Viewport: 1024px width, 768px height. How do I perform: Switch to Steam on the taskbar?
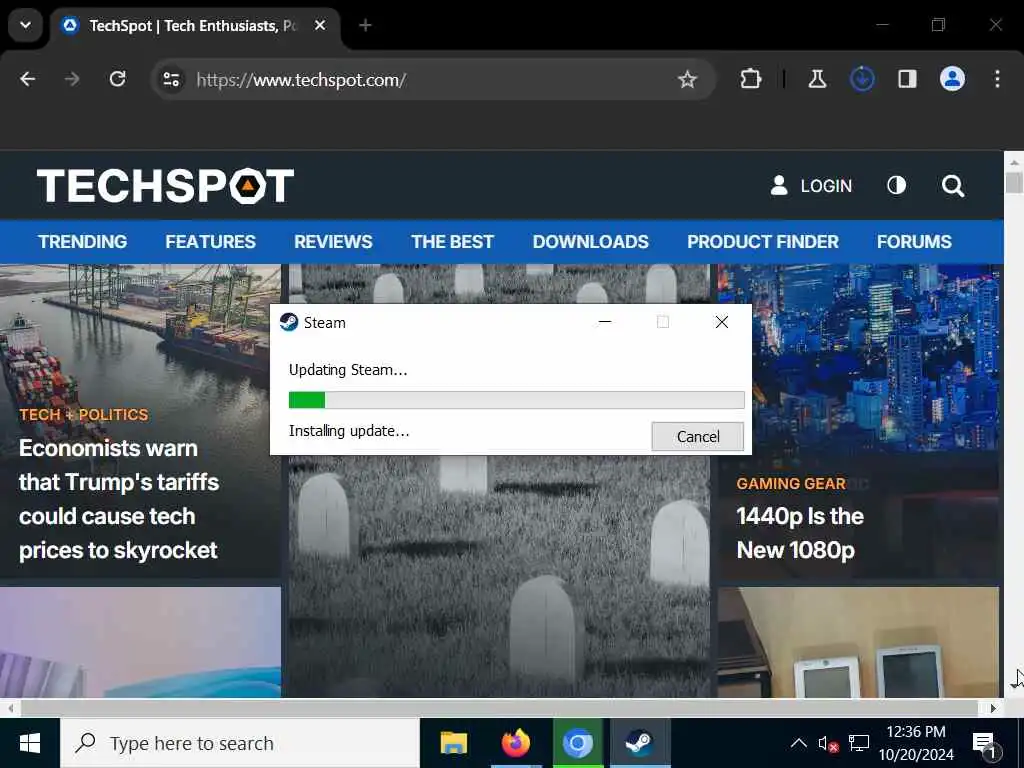pyautogui.click(x=639, y=743)
